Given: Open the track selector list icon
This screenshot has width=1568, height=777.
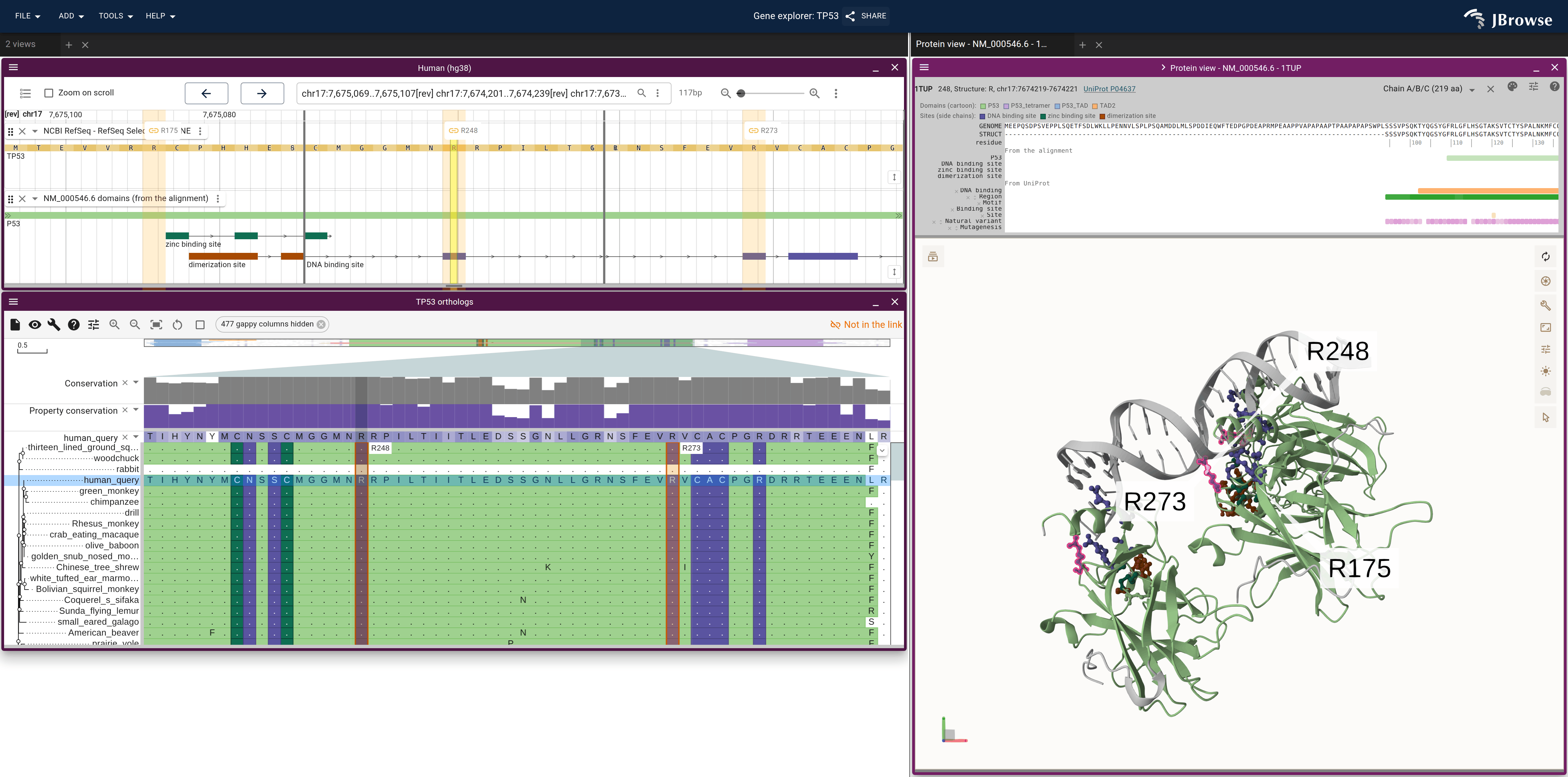Looking at the screenshot, I should pos(25,93).
